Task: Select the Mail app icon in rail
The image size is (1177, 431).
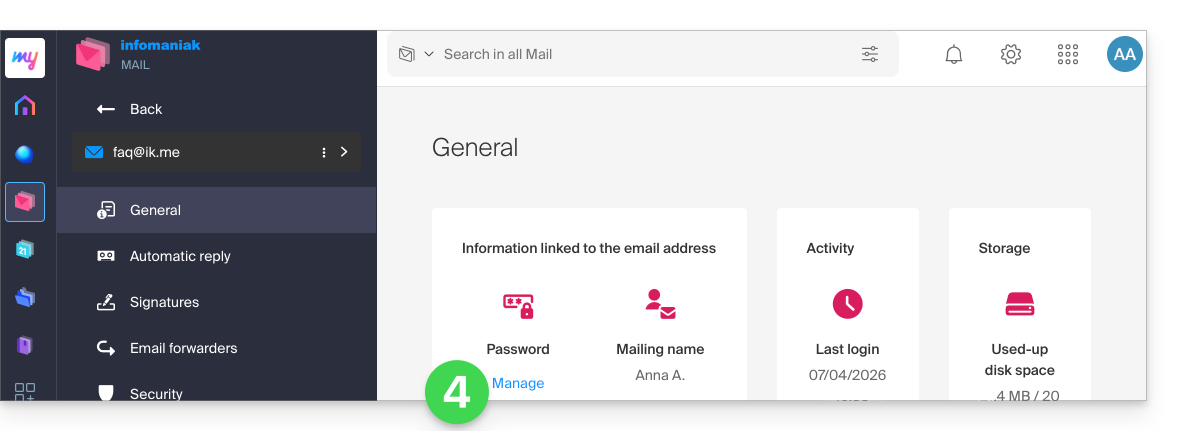Action: pos(25,202)
